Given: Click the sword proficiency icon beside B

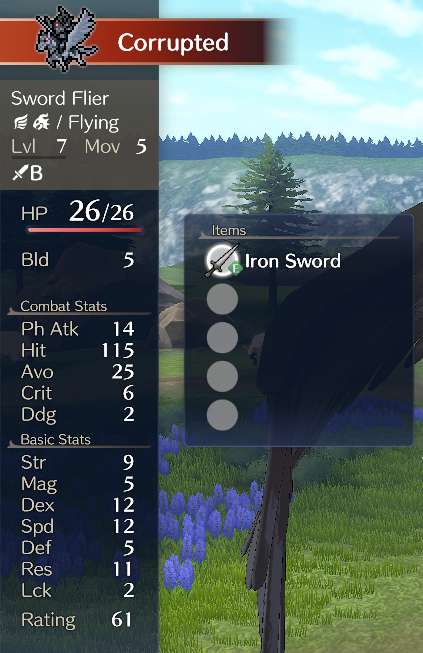Looking at the screenshot, I should [x=20, y=172].
